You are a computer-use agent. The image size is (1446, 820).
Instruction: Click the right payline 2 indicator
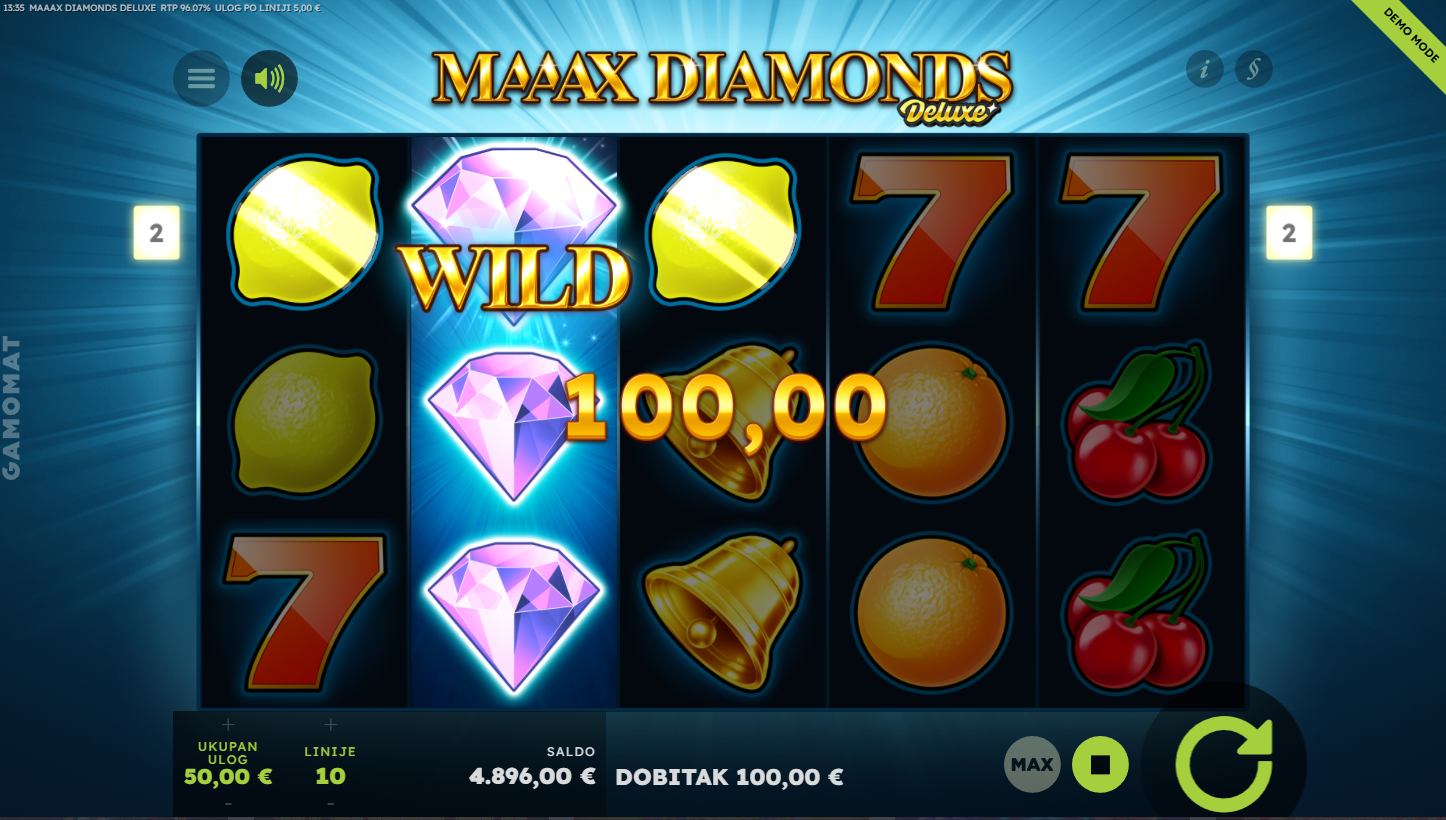(1289, 233)
